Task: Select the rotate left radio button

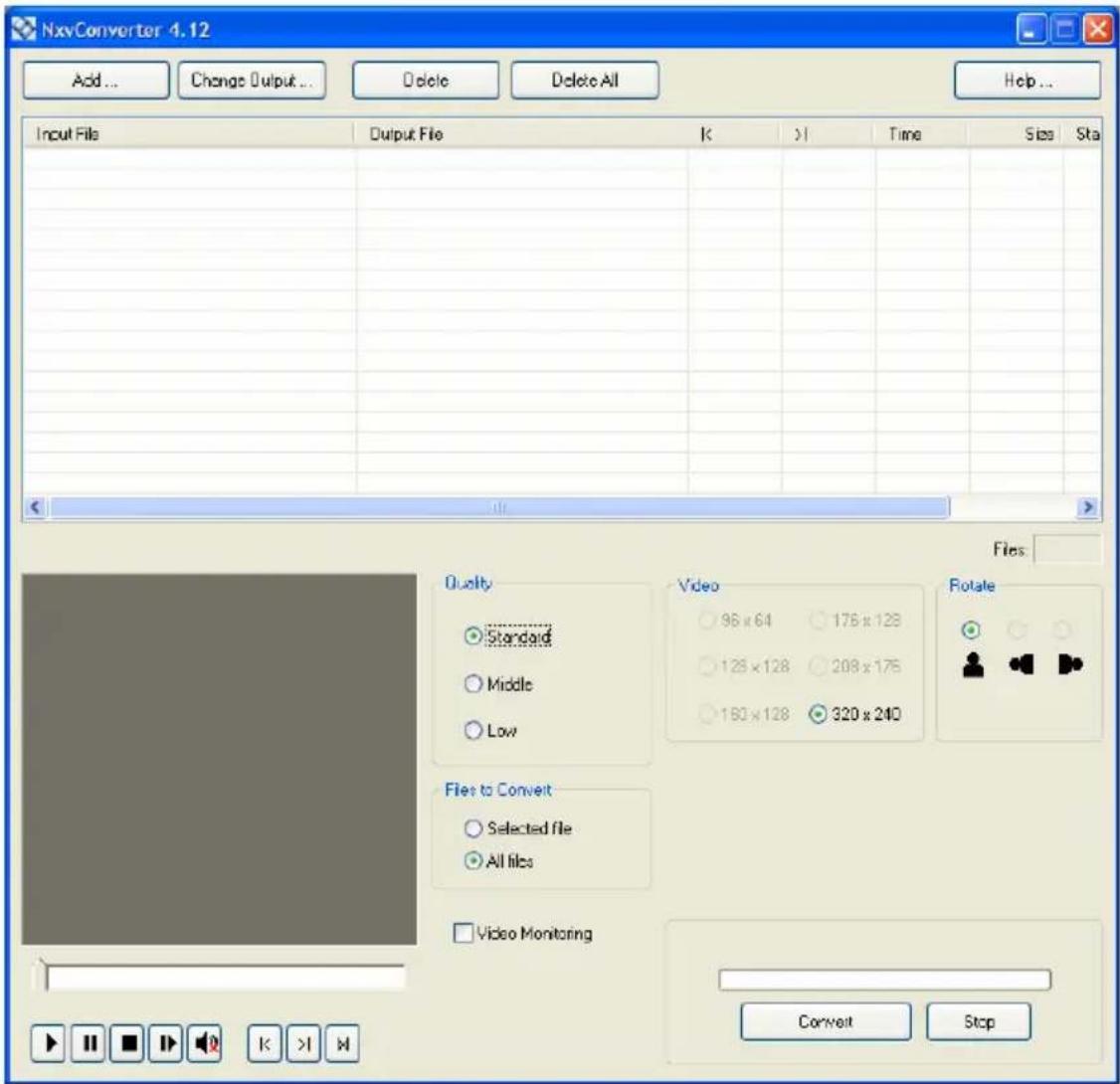Action: [x=1017, y=630]
